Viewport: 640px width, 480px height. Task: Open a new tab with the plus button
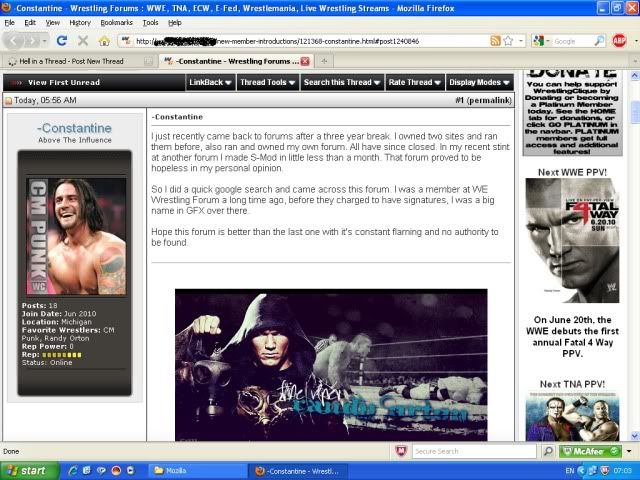(324, 61)
